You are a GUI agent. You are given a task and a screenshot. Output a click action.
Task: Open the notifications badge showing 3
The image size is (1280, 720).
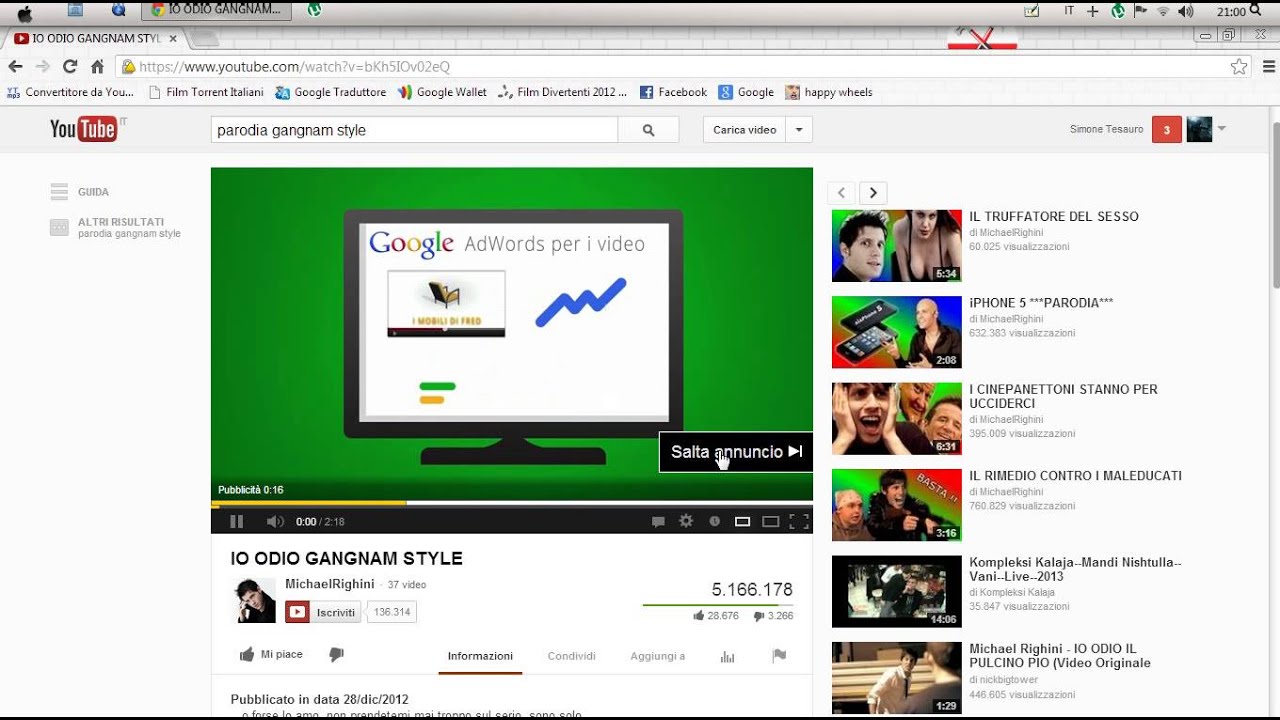[x=1167, y=130]
